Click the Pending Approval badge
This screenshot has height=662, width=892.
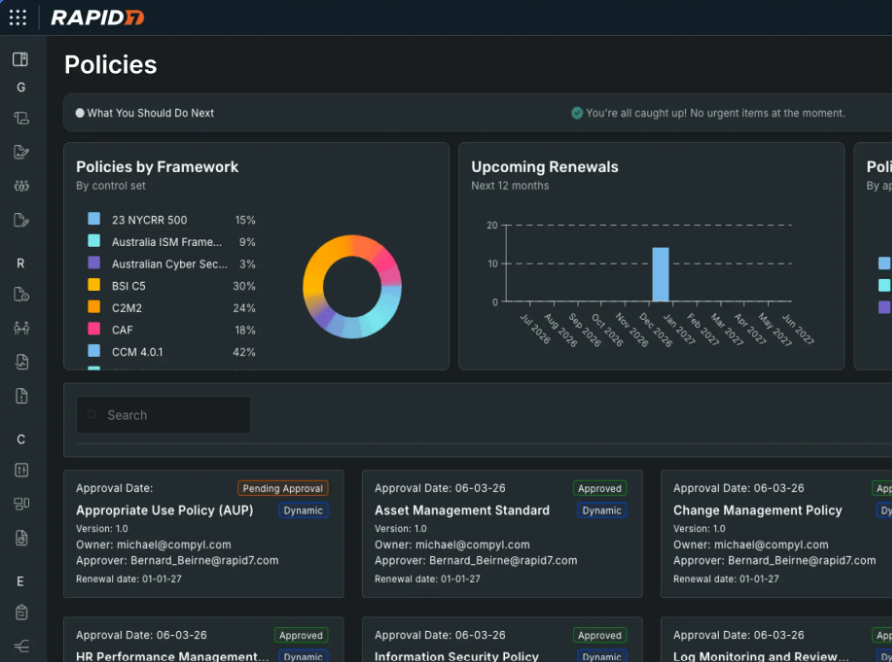pyautogui.click(x=283, y=489)
